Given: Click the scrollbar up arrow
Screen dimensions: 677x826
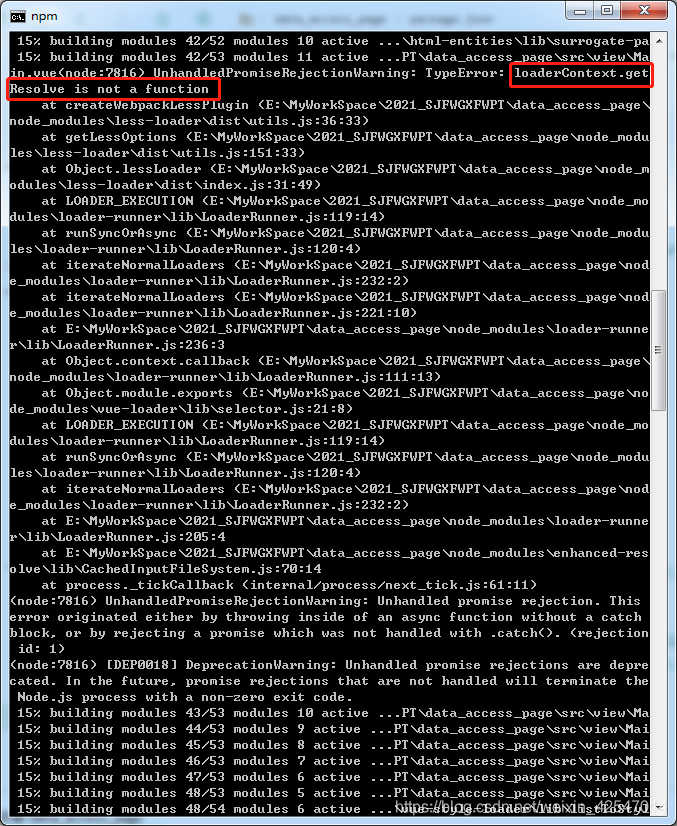Looking at the screenshot, I should tap(659, 41).
